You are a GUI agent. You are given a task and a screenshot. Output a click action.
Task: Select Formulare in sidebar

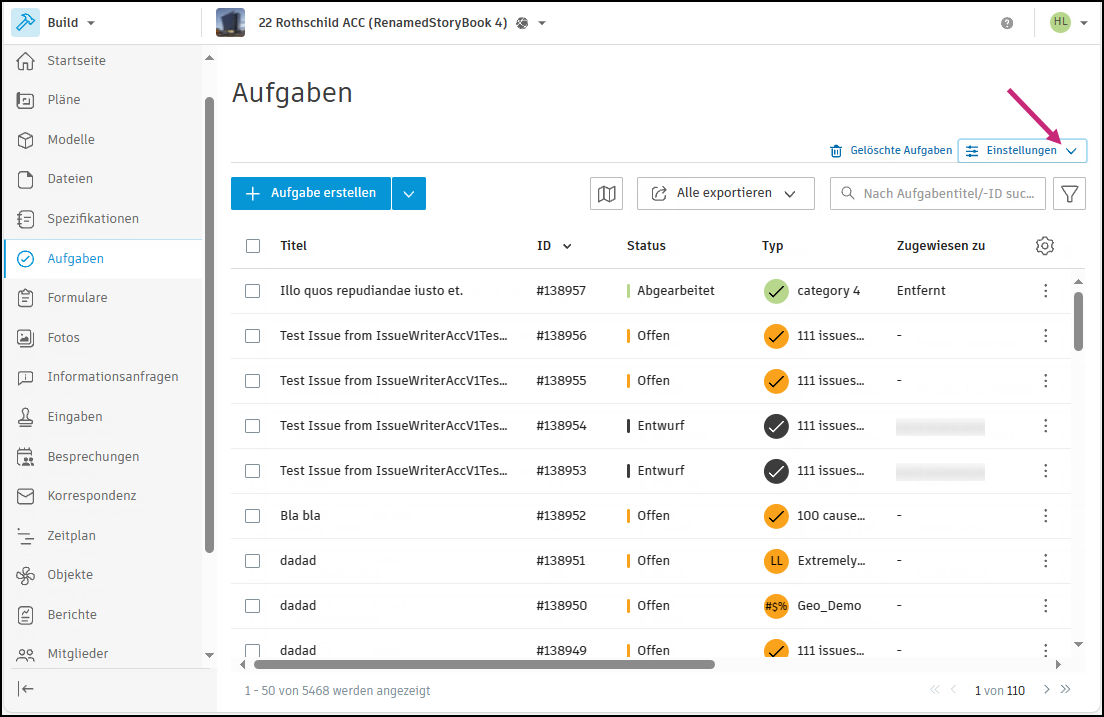point(77,298)
